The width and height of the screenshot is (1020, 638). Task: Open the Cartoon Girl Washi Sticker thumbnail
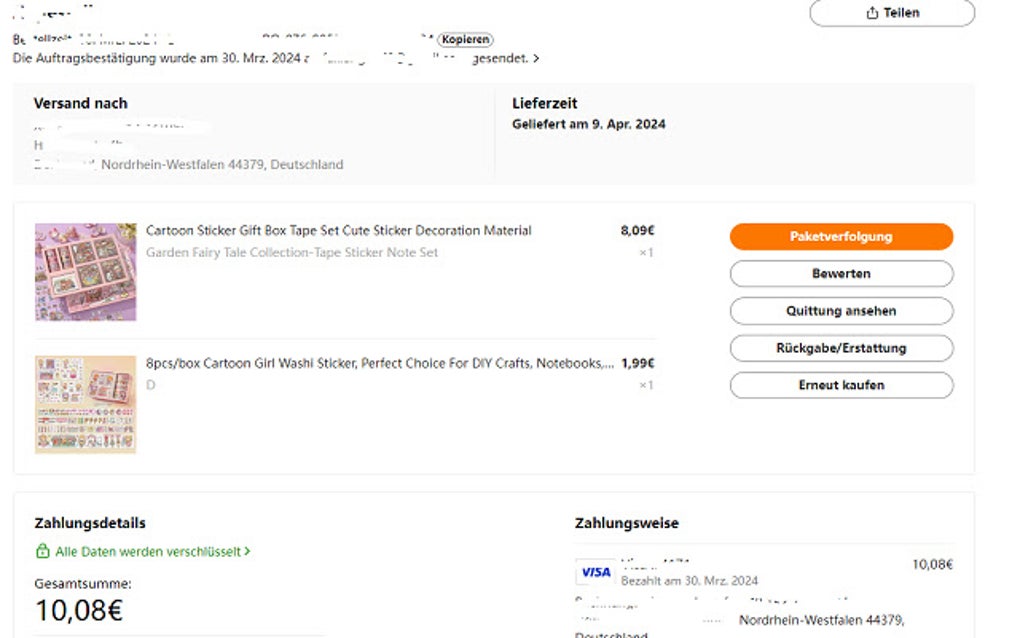(86, 404)
